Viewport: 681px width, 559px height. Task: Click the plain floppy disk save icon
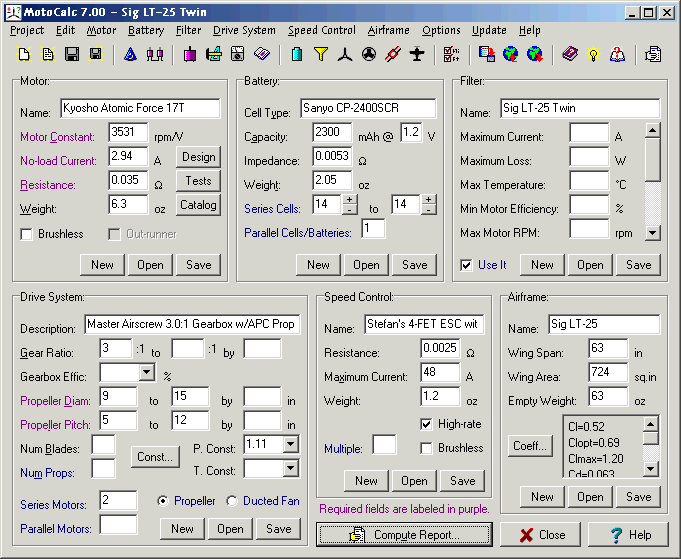tap(72, 54)
